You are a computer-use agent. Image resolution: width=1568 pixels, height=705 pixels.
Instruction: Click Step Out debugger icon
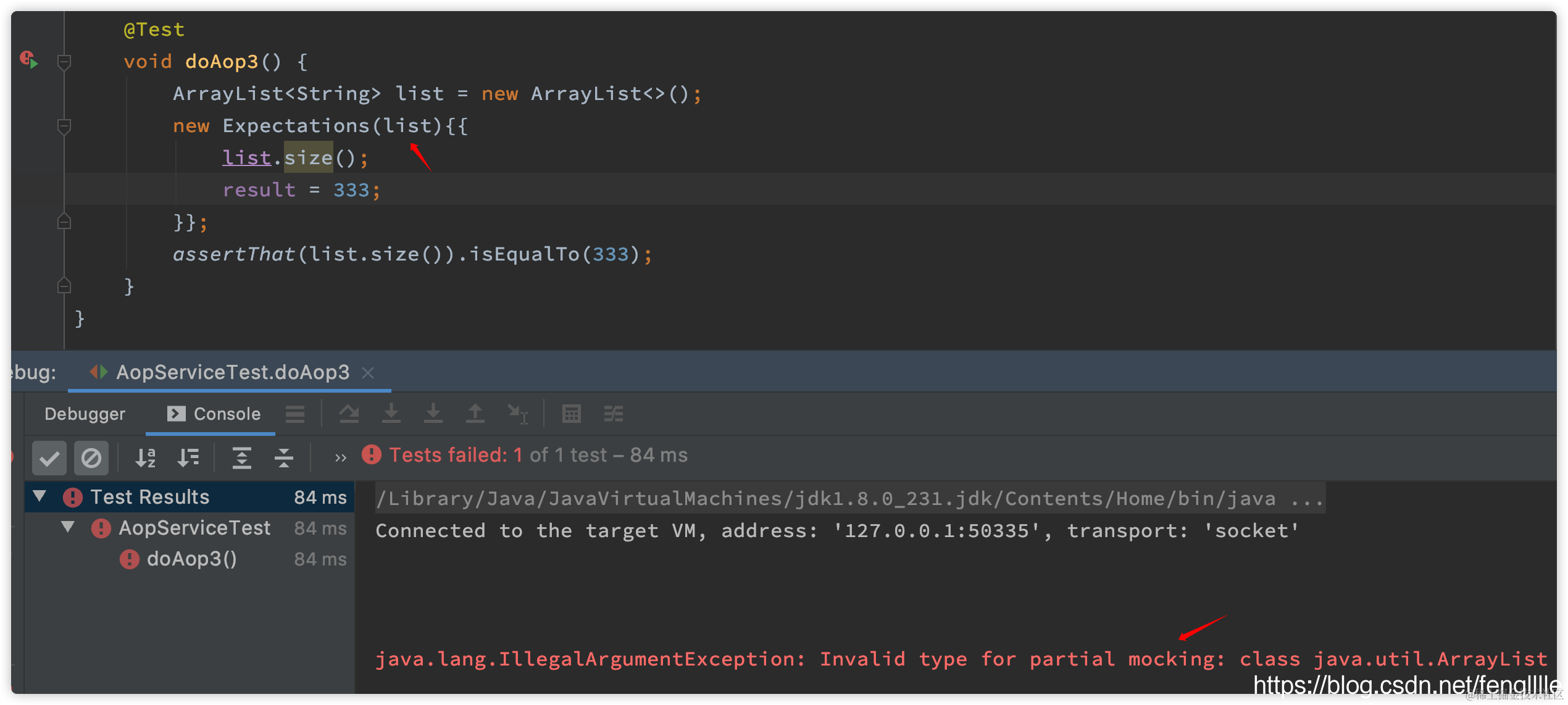[x=475, y=414]
